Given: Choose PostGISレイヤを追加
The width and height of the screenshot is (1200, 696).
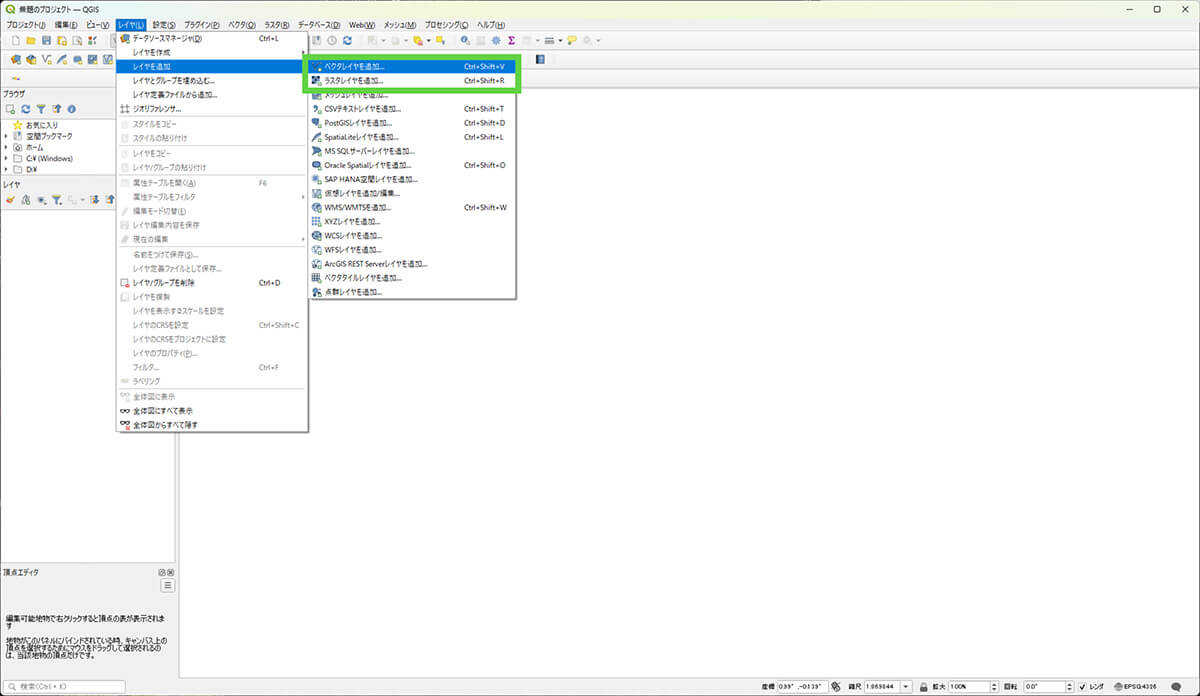Looking at the screenshot, I should tap(410, 122).
